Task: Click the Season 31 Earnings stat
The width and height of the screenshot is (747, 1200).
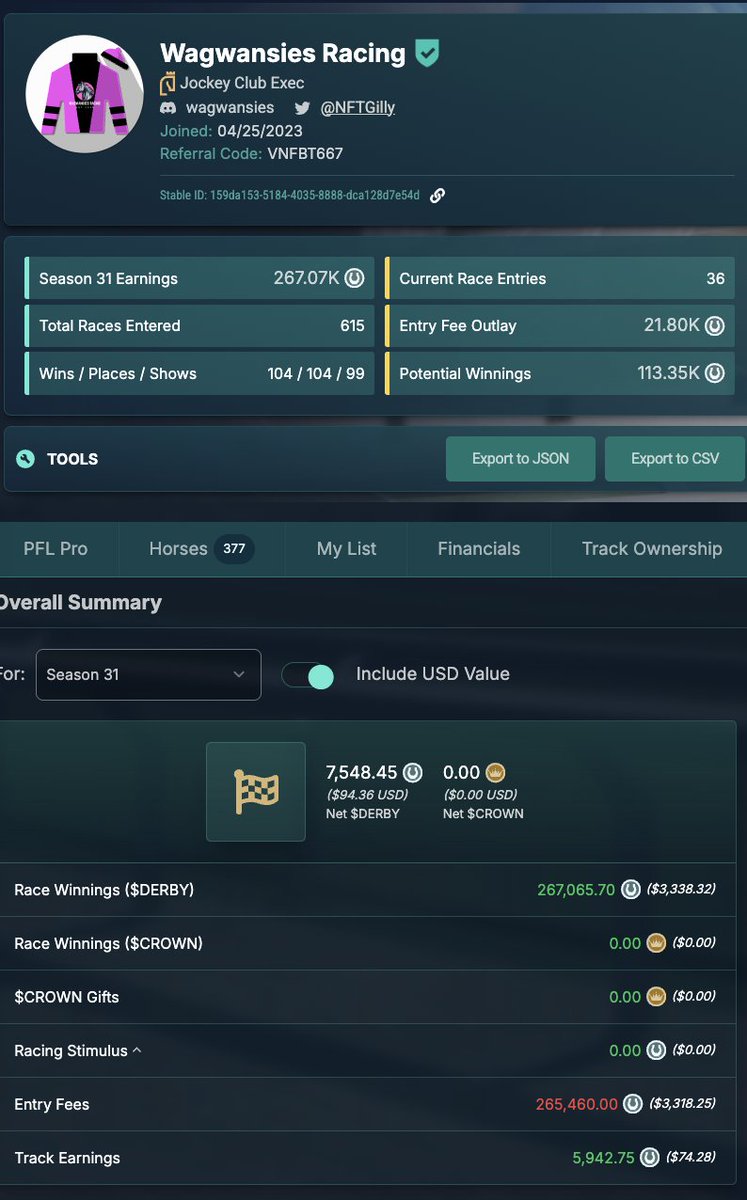Action: coord(200,278)
